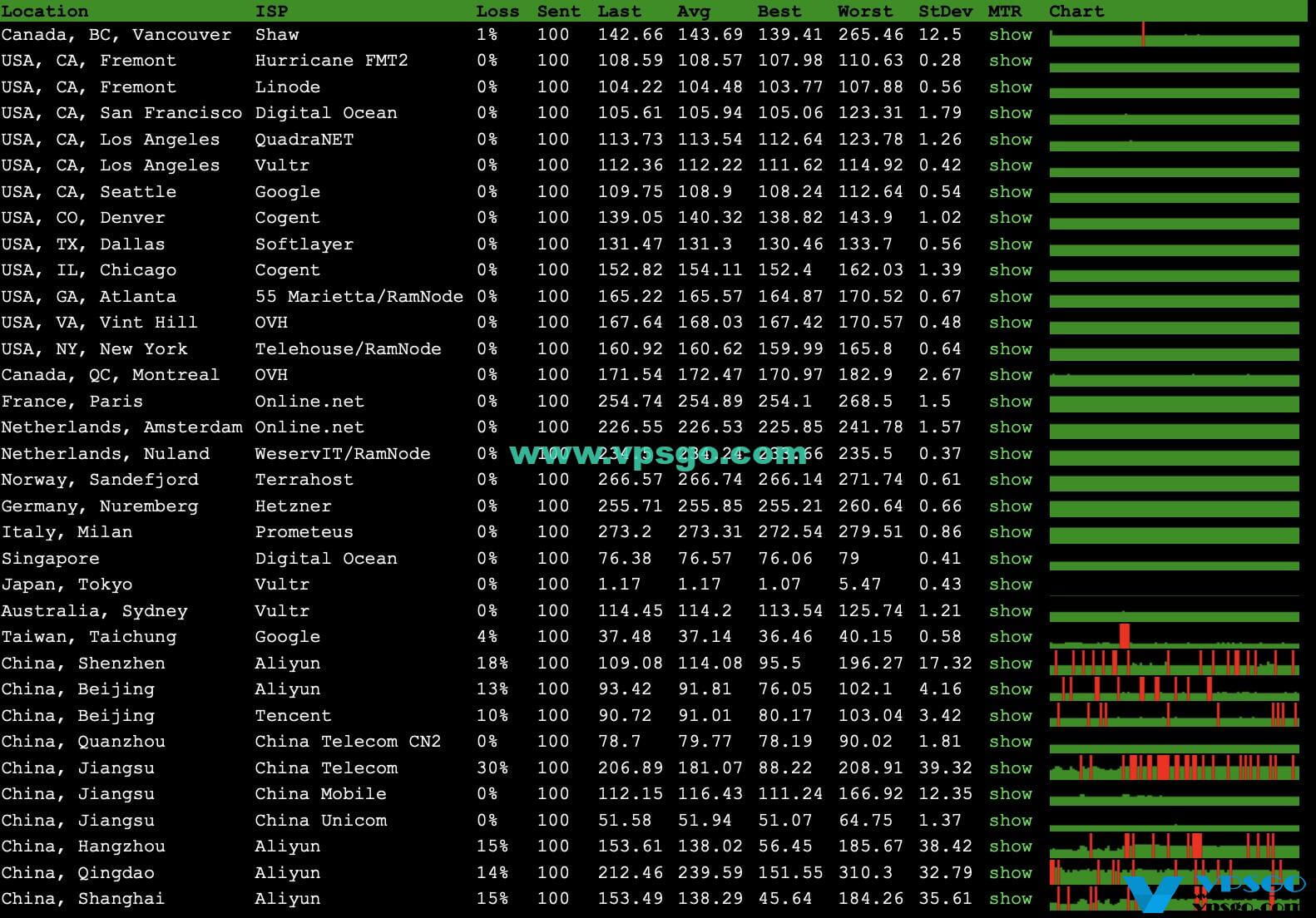Viewport: 1316px width, 918px height.
Task: Click 'show' for Milan Prometeus row
Action: pyautogui.click(x=1010, y=532)
